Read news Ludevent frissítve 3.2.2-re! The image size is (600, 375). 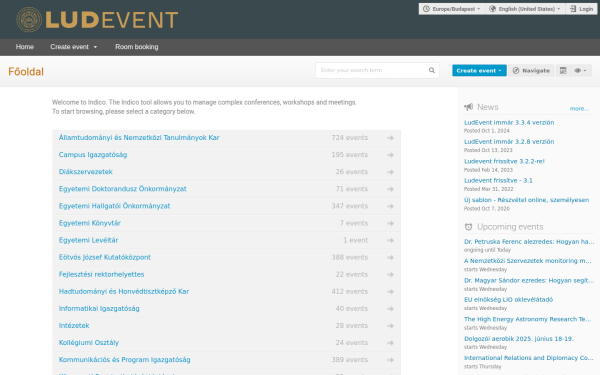click(x=504, y=161)
